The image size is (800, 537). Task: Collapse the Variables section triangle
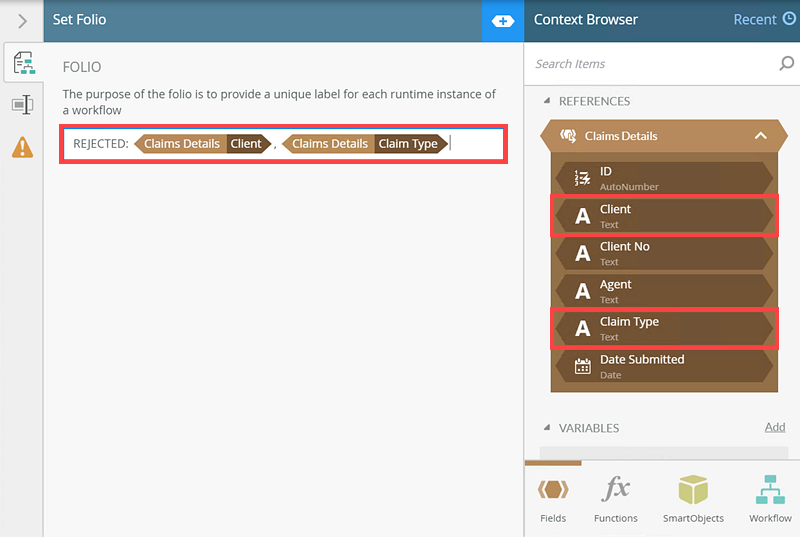coord(546,428)
